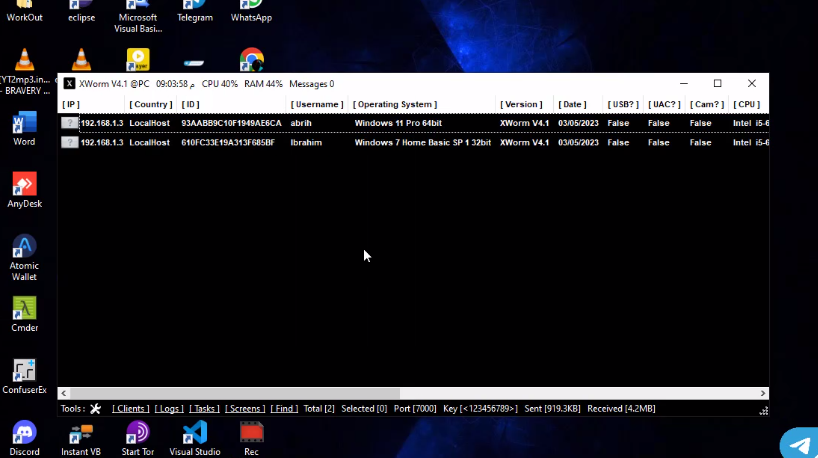Viewport: 818px width, 458px height.
Task: Switch to the [Logs] tab
Action: click(169, 409)
